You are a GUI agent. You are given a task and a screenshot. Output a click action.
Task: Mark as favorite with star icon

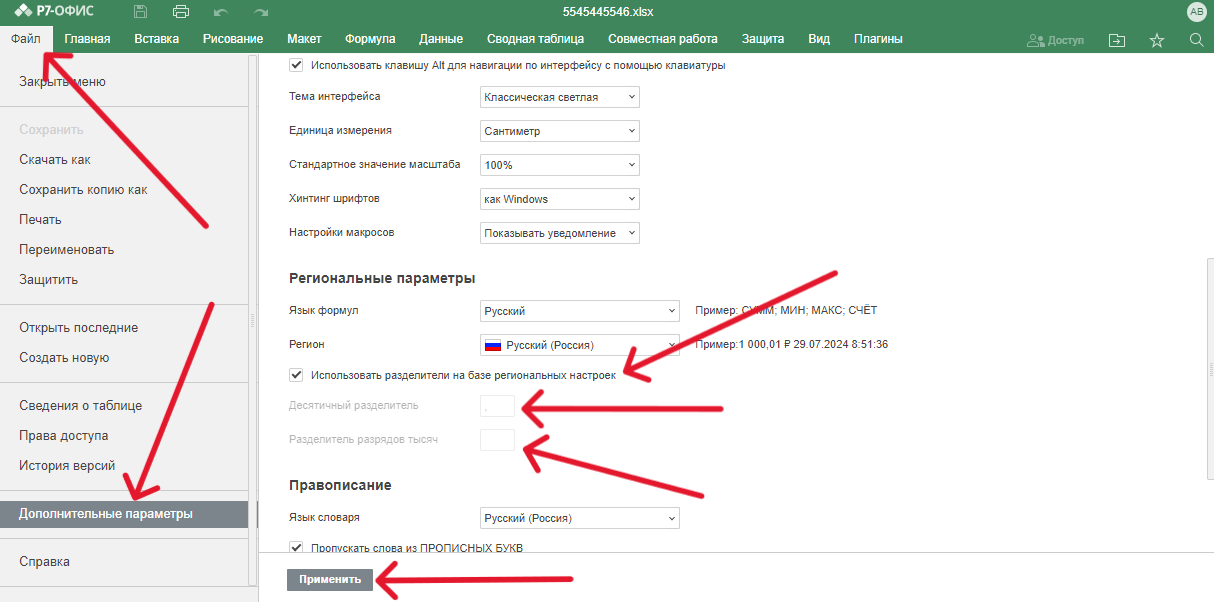click(x=1157, y=40)
